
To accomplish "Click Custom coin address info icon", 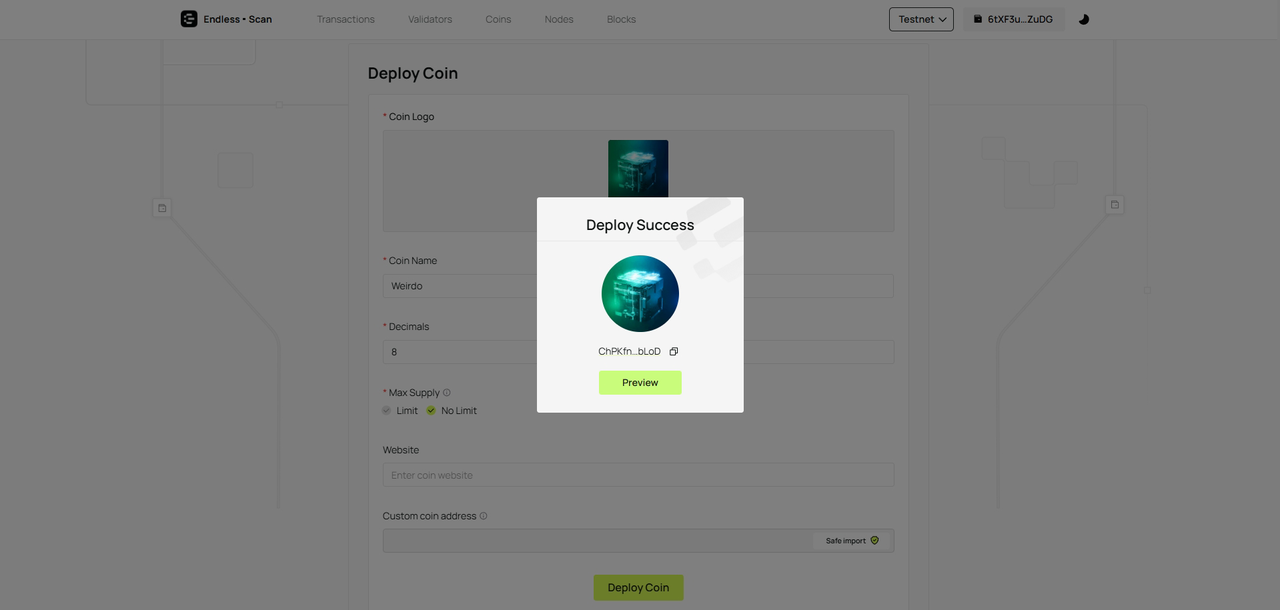I will 484,516.
